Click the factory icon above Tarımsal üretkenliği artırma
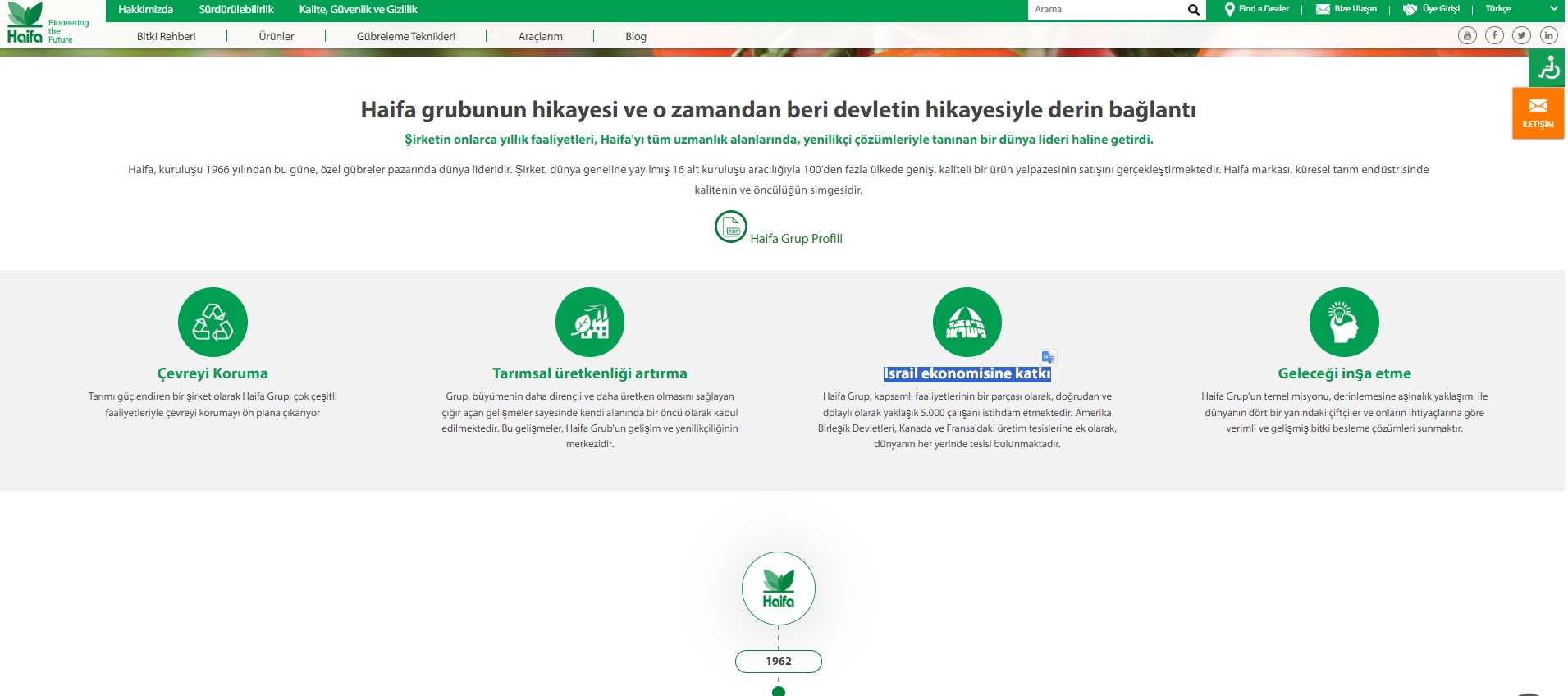This screenshot has height=696, width=1568. pyautogui.click(x=590, y=322)
